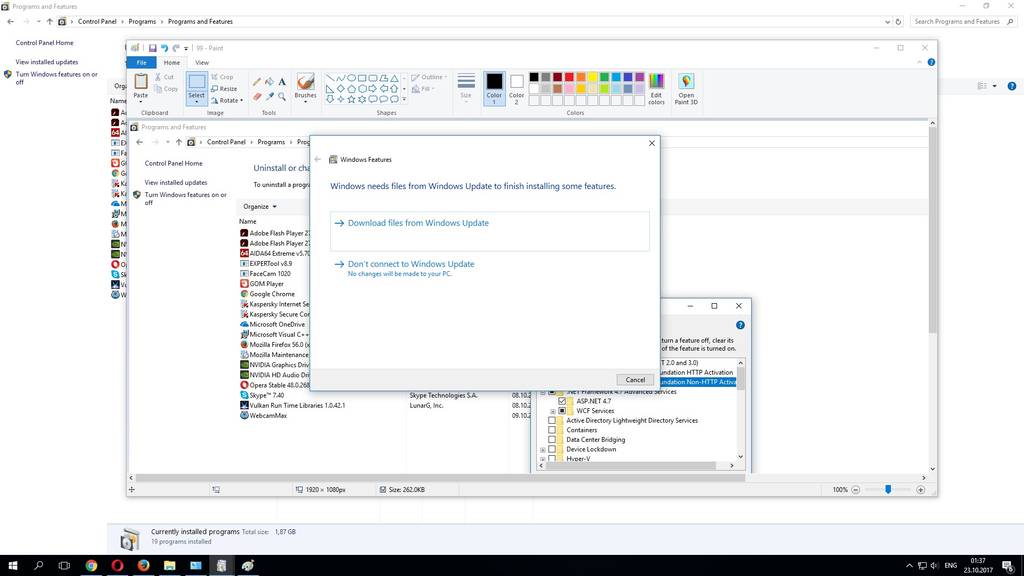
Task: Click the Save icon in Paint title bar
Action: click(152, 48)
